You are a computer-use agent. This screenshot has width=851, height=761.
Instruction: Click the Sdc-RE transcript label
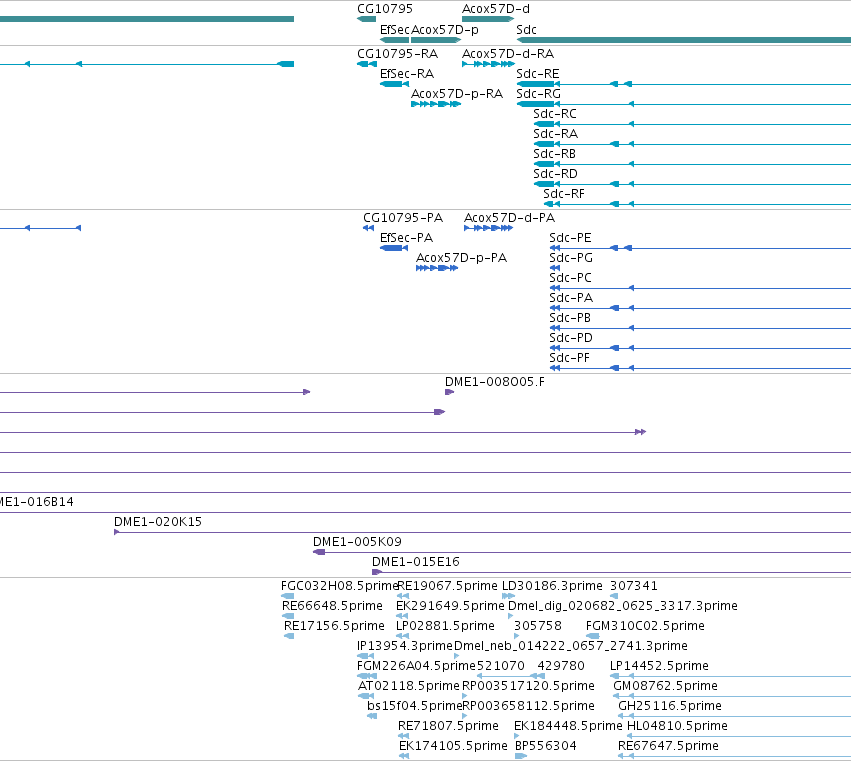coord(537,74)
